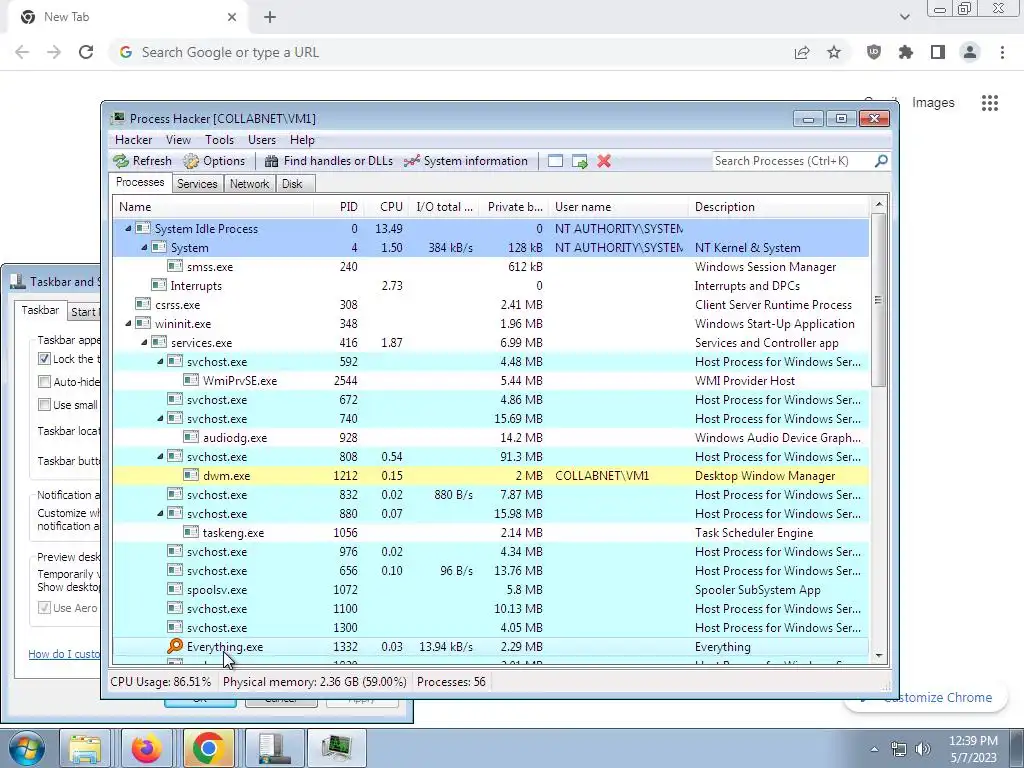Screen dimensions: 1024x768
Task: Click Images link on Google page
Action: pos(933,103)
